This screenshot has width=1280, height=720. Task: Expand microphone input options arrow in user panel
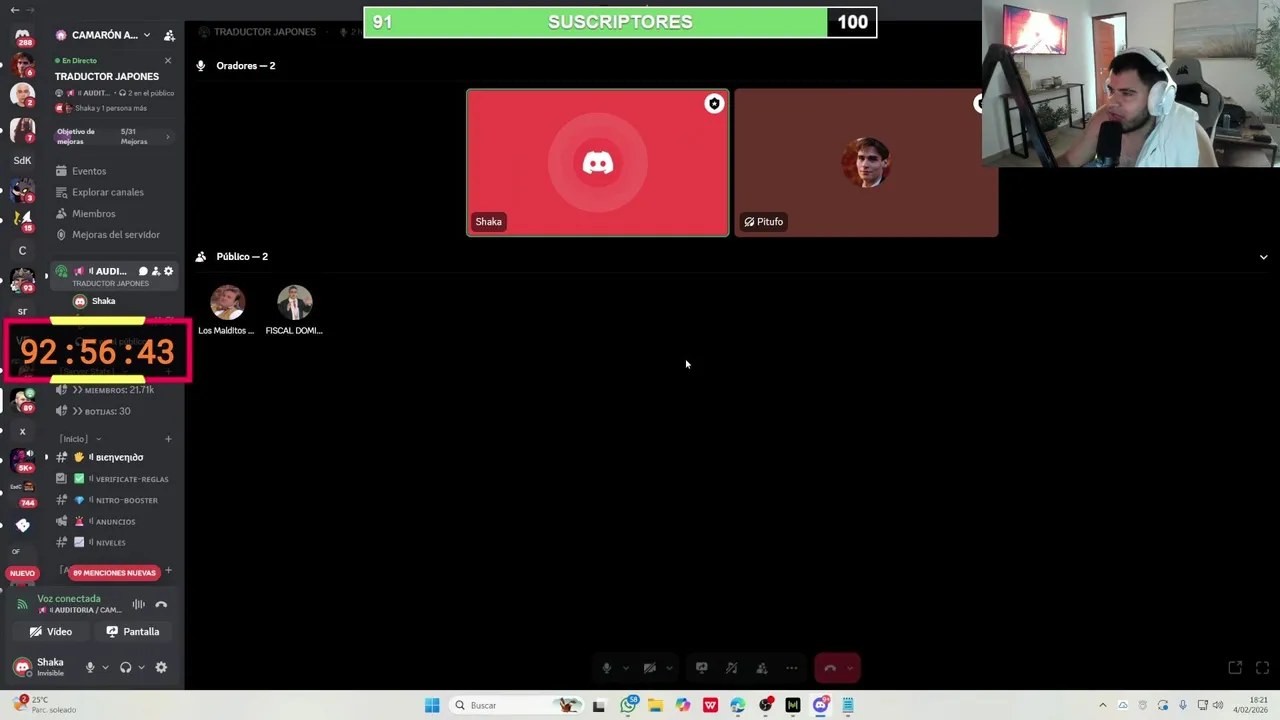tap(105, 667)
